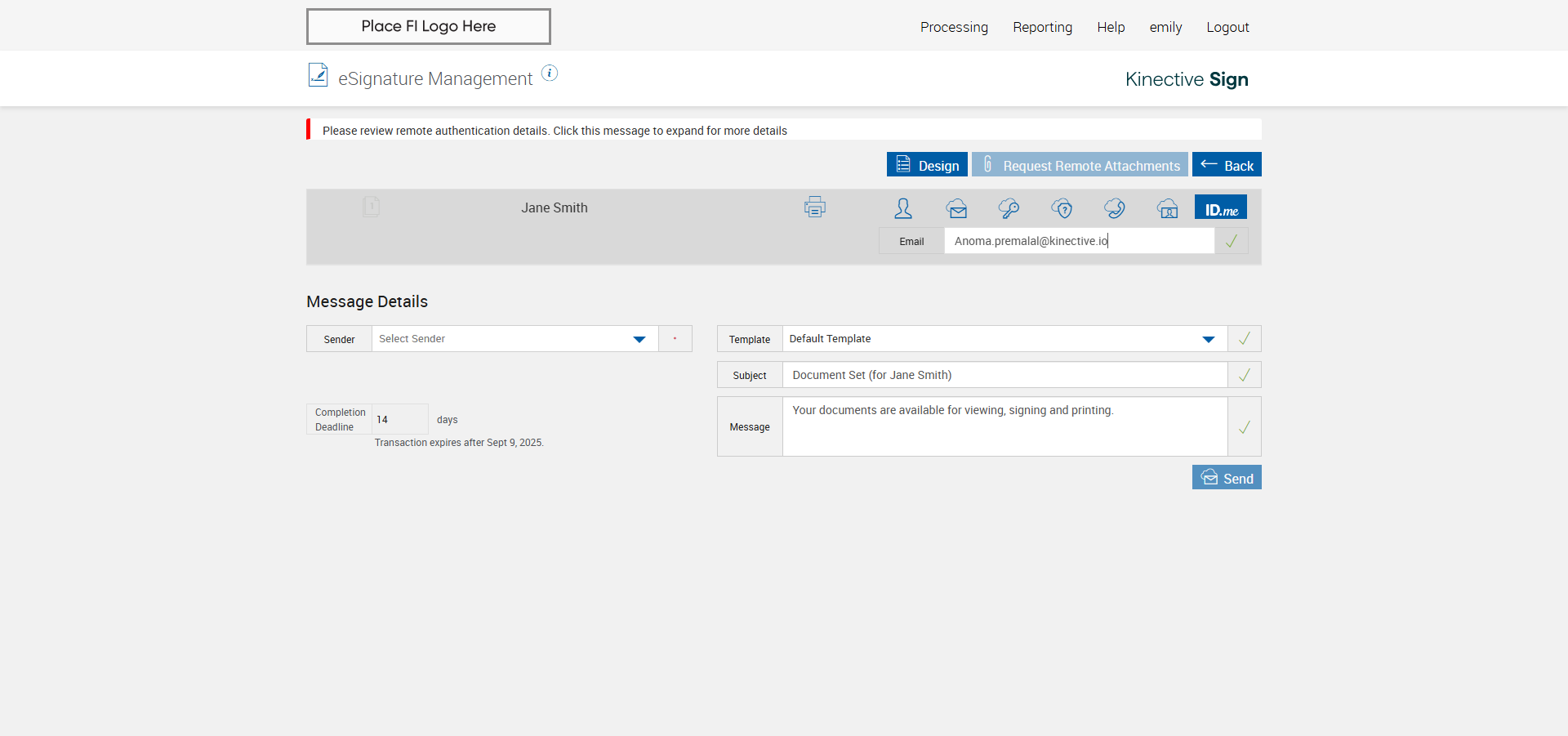Select the in-person signer icon
This screenshot has width=1568, height=736.
coord(903,208)
